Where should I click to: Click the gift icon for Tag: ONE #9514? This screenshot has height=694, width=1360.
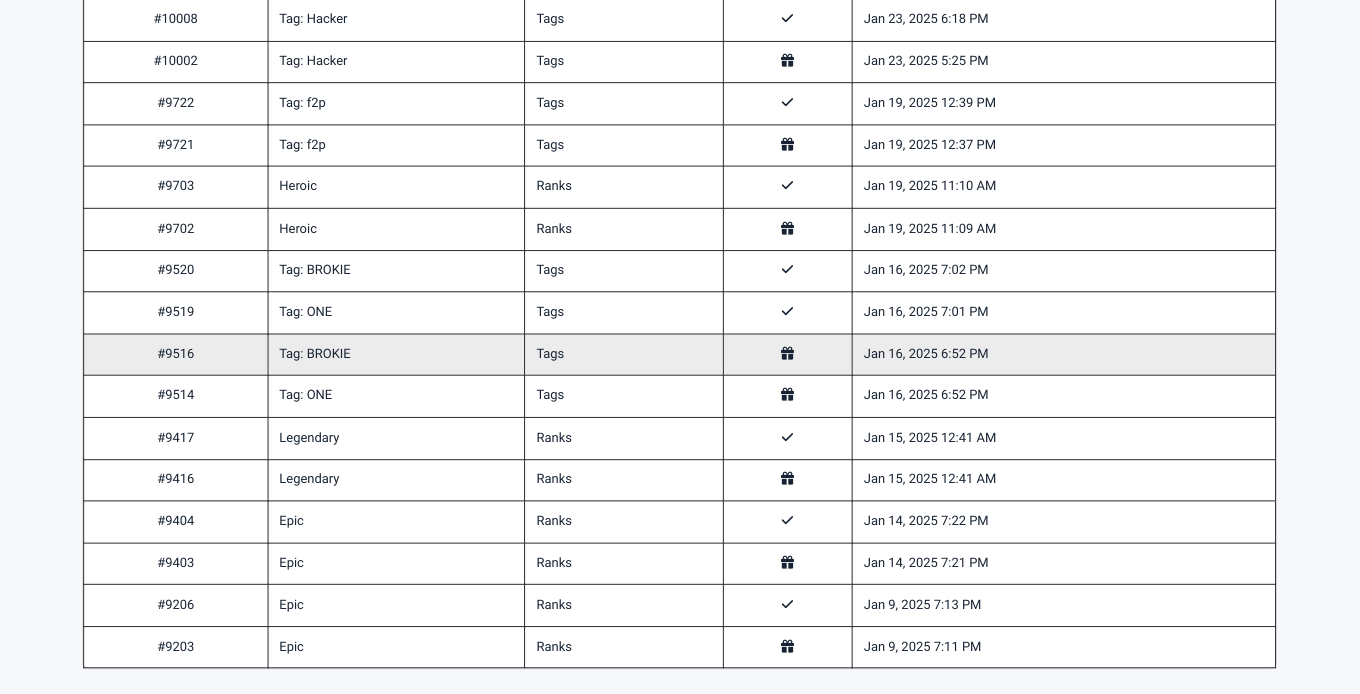coord(787,395)
